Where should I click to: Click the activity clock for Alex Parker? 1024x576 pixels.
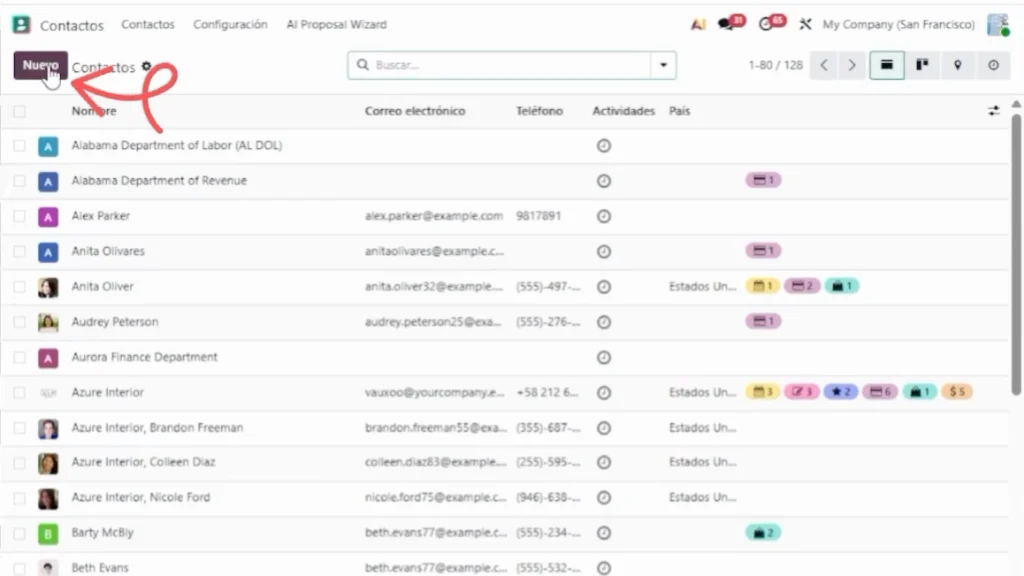[603, 216]
